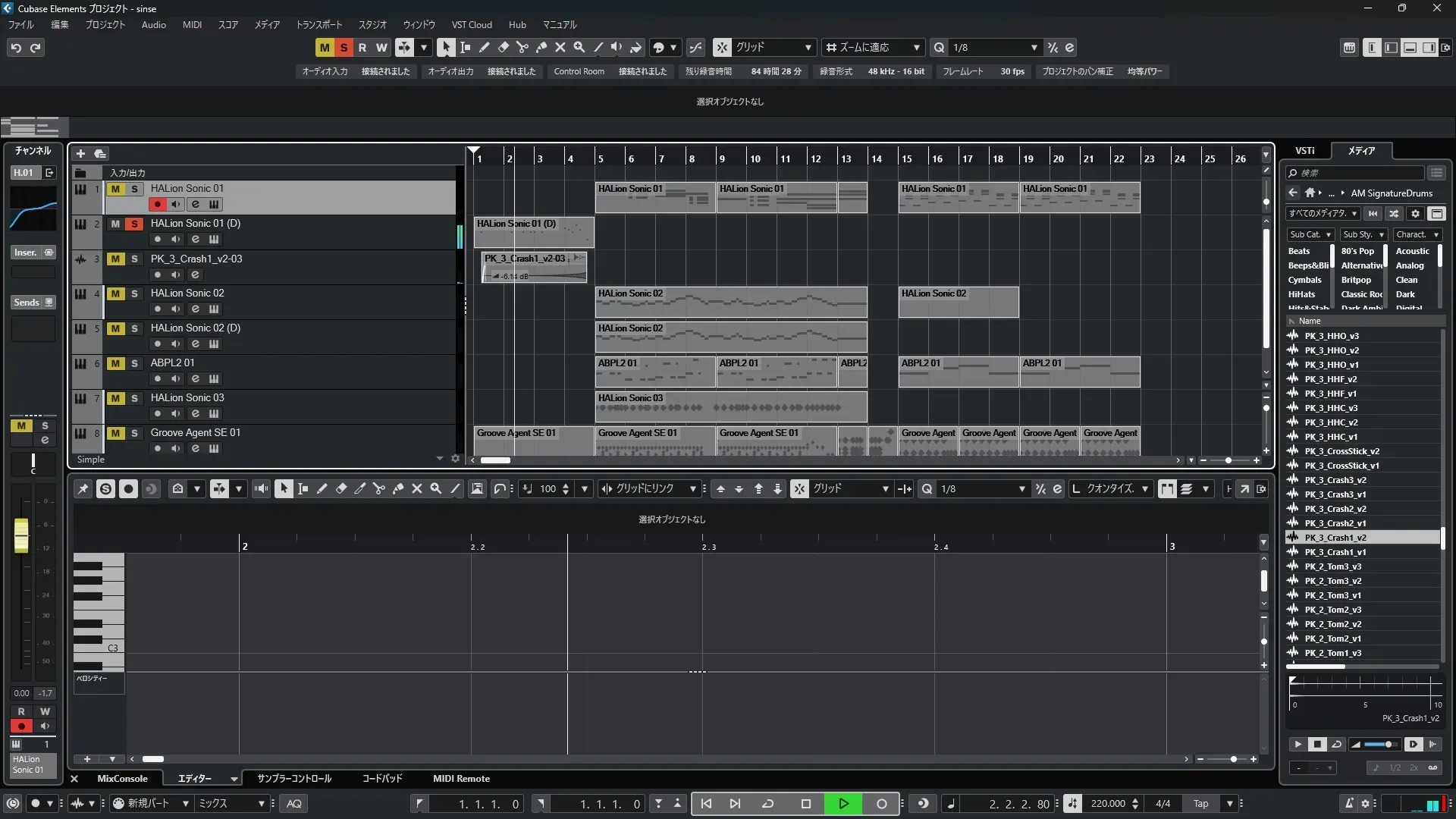Mute the ABPL2 01 track
1456x819 pixels.
115,363
